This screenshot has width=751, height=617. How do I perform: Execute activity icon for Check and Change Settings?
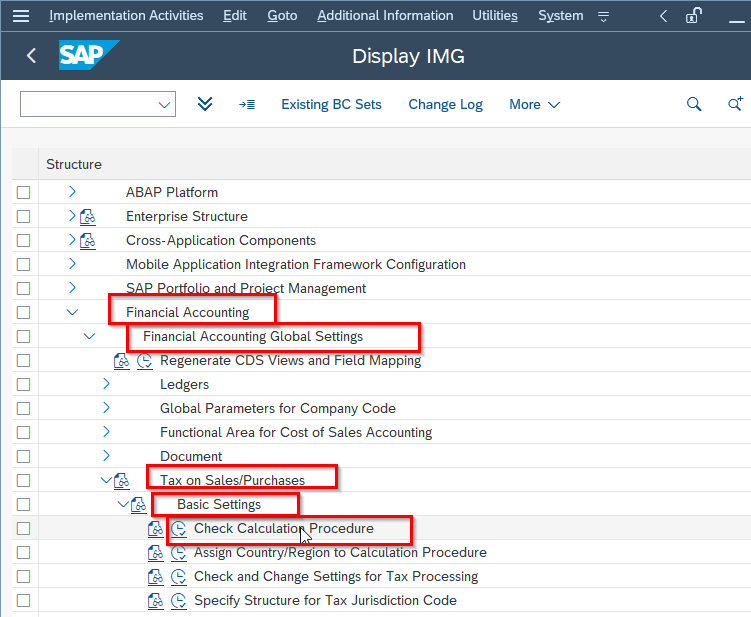pyautogui.click(x=179, y=576)
